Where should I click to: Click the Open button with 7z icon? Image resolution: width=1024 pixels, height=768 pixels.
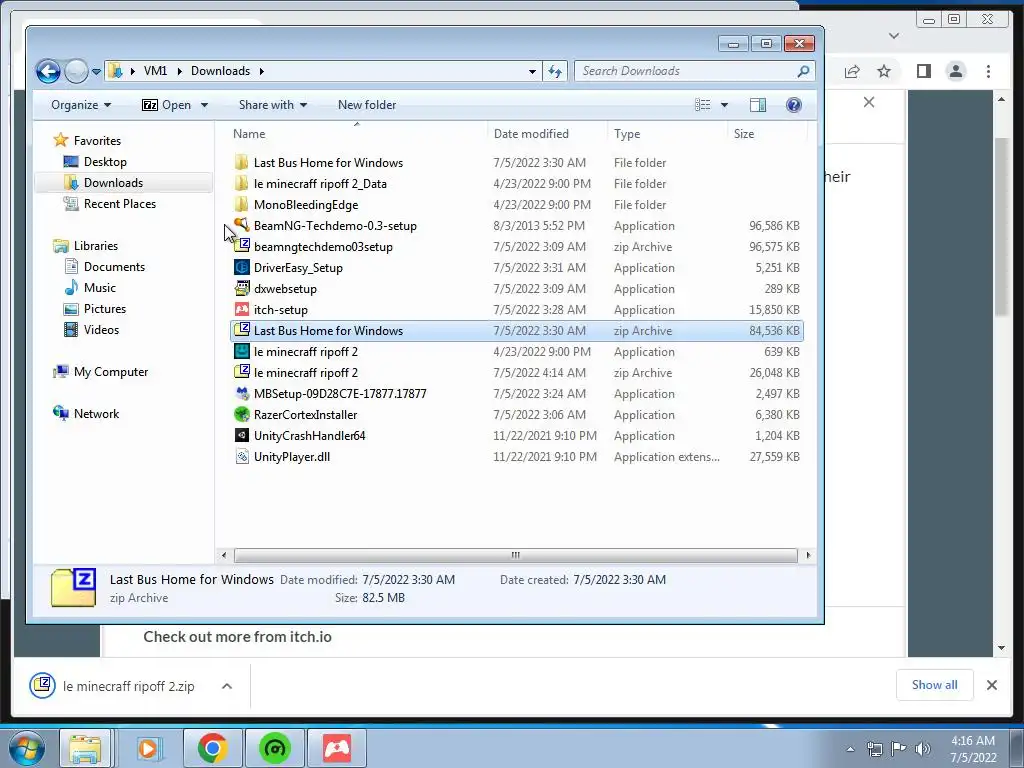pos(167,105)
